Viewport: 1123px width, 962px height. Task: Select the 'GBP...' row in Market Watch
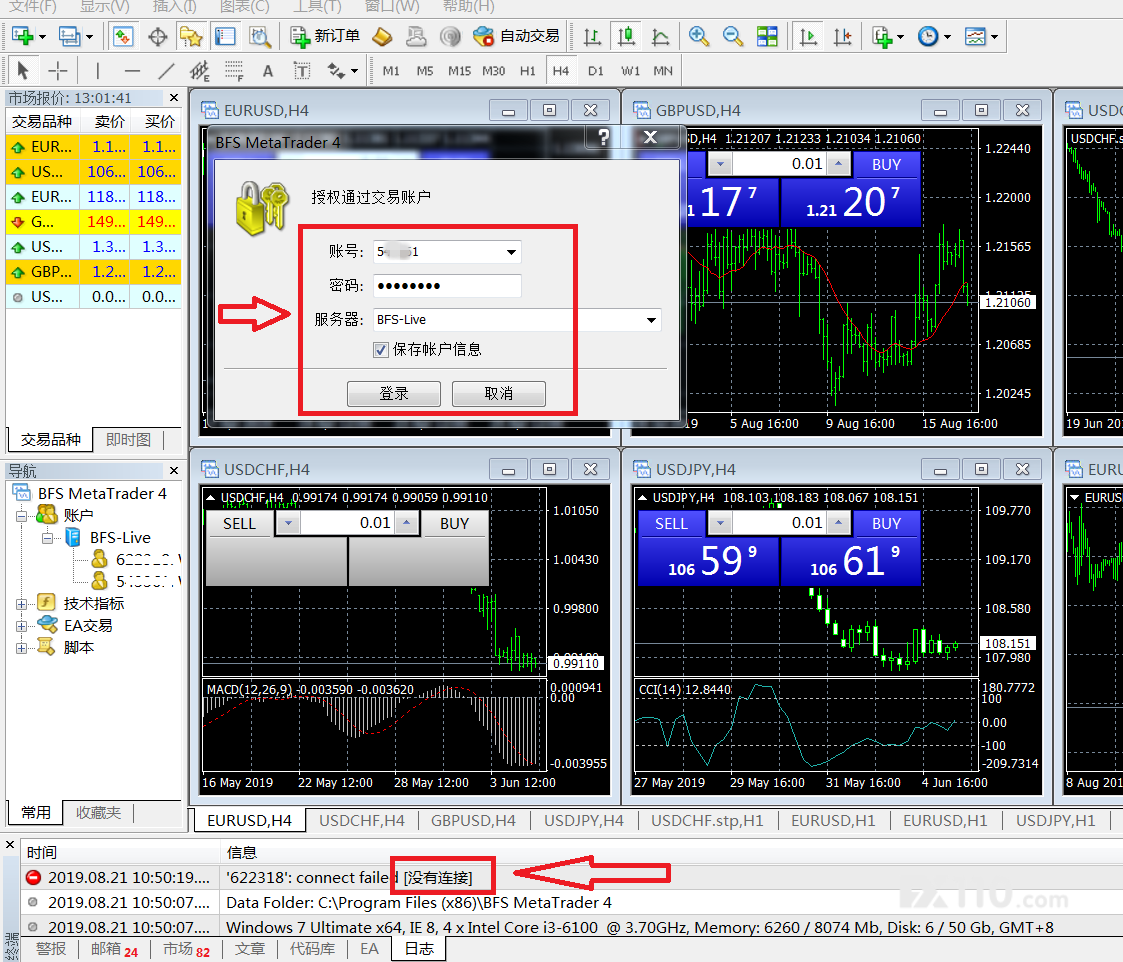(x=93, y=272)
